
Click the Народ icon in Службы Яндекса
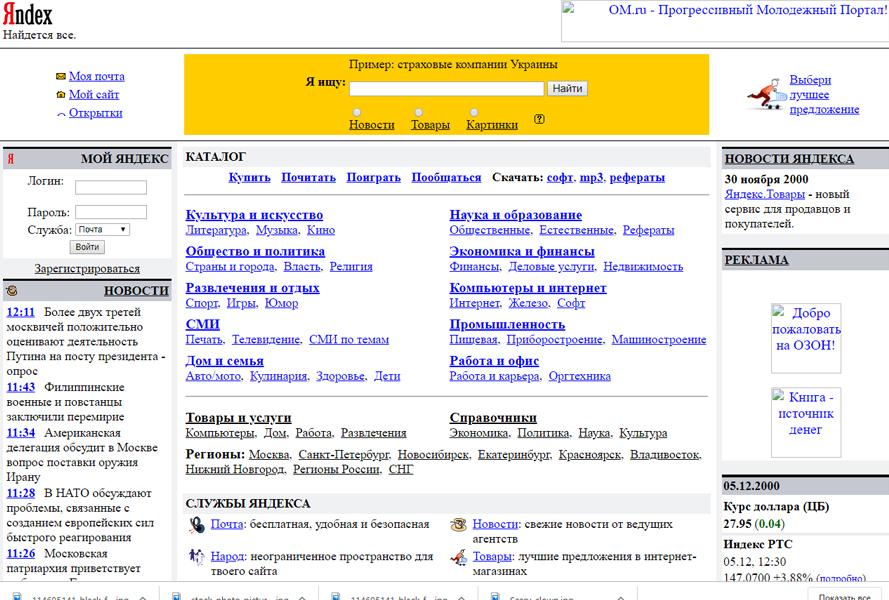pyautogui.click(x=197, y=557)
